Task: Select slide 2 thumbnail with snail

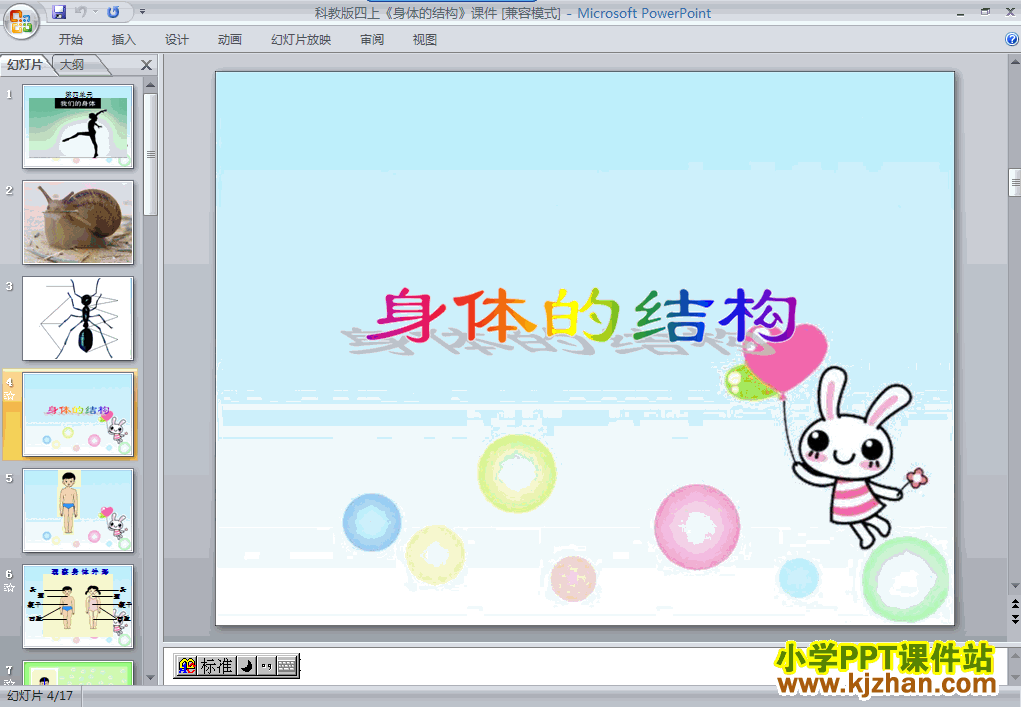Action: 78,222
